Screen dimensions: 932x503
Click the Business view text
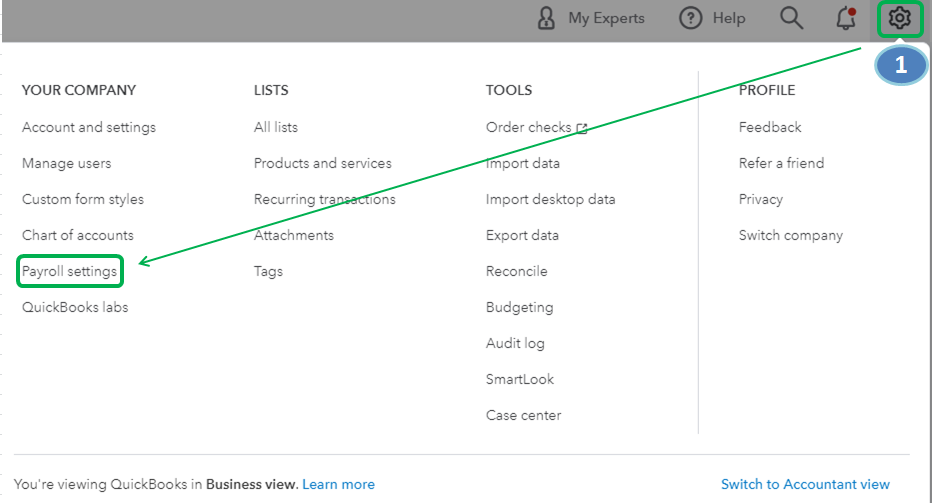coord(251,484)
